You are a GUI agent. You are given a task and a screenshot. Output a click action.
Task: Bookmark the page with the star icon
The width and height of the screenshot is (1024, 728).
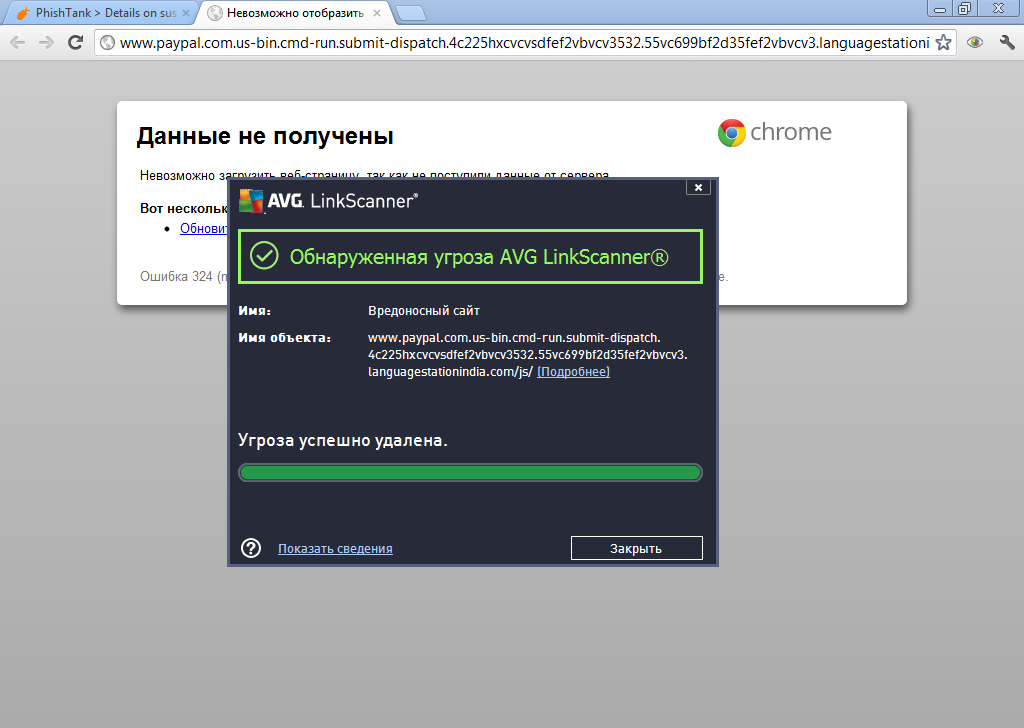(x=943, y=43)
